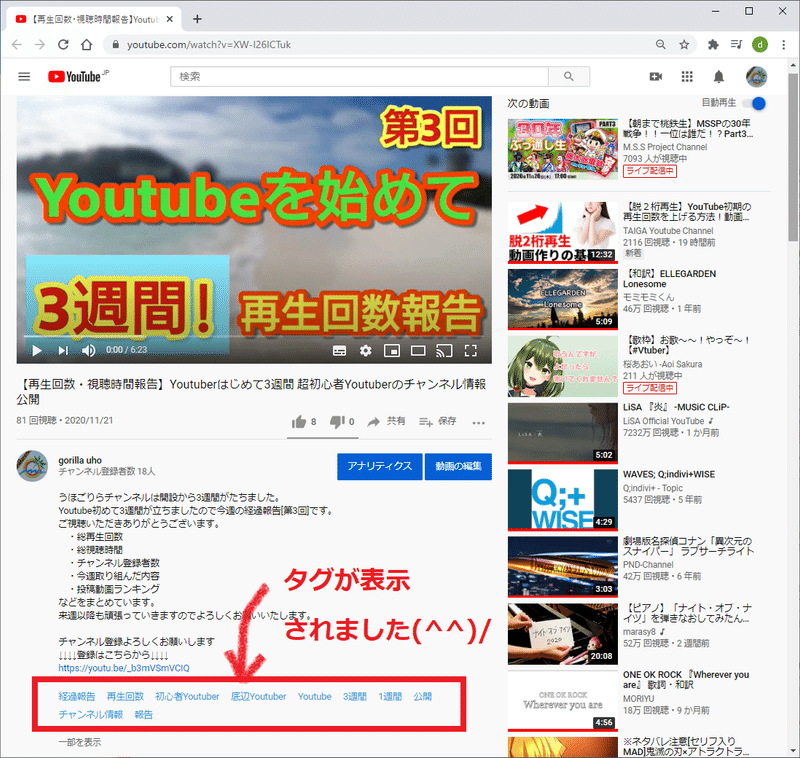This screenshot has width=800, height=758.
Task: Open Chrome zoom magnifier icon
Action: click(x=661, y=45)
